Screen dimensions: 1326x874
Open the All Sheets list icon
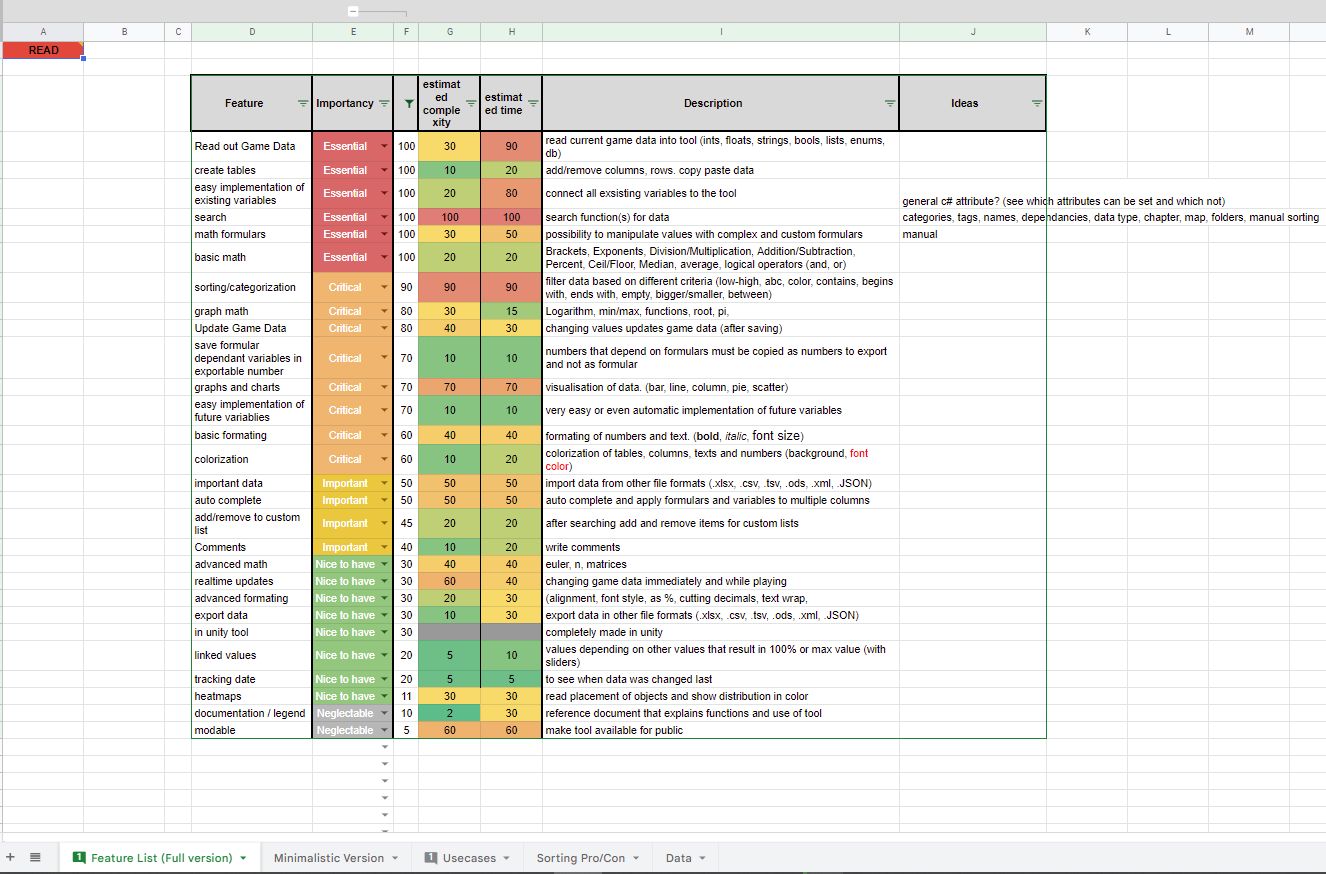click(x=35, y=857)
